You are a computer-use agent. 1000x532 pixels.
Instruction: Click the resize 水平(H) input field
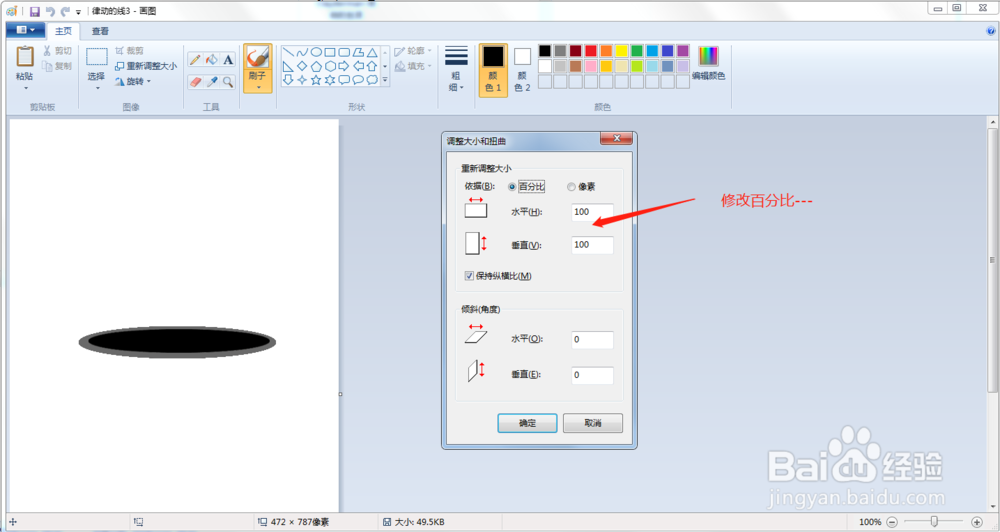point(592,212)
